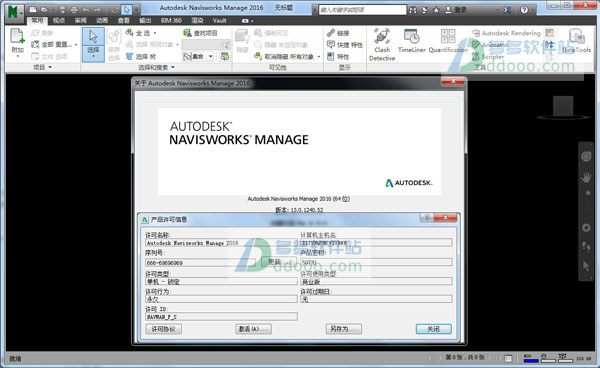Expand the quick access toolbar customize arrow
Viewport: 600px width, 368px height.
click(136, 10)
